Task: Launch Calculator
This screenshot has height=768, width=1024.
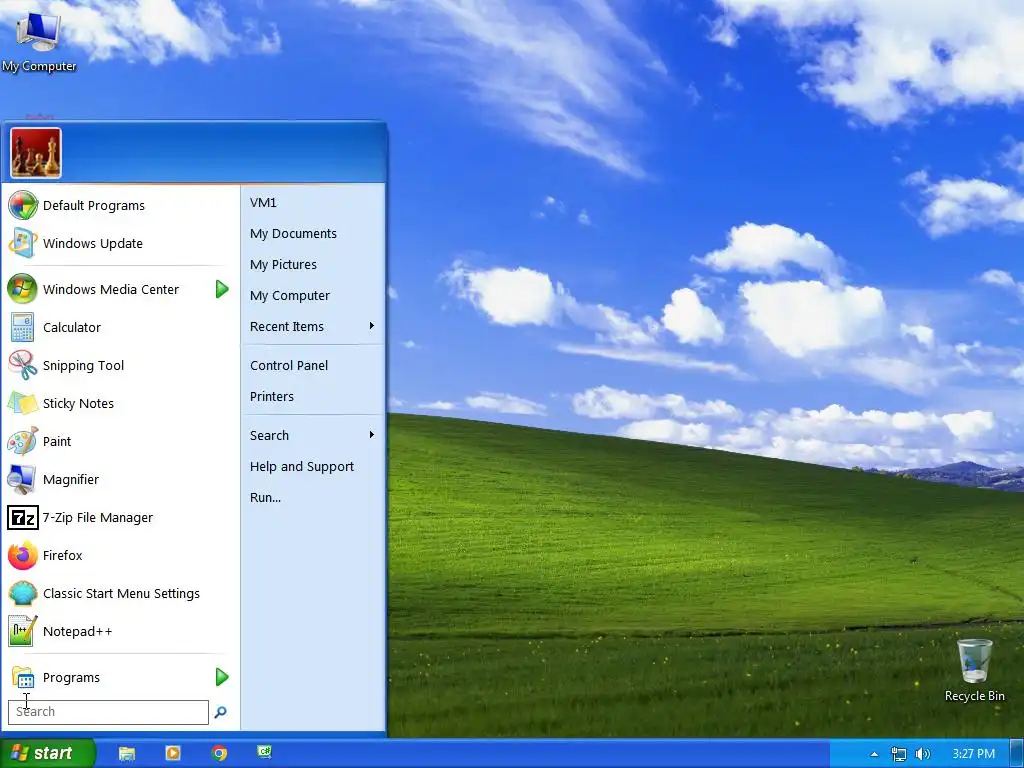Action: 121,327
